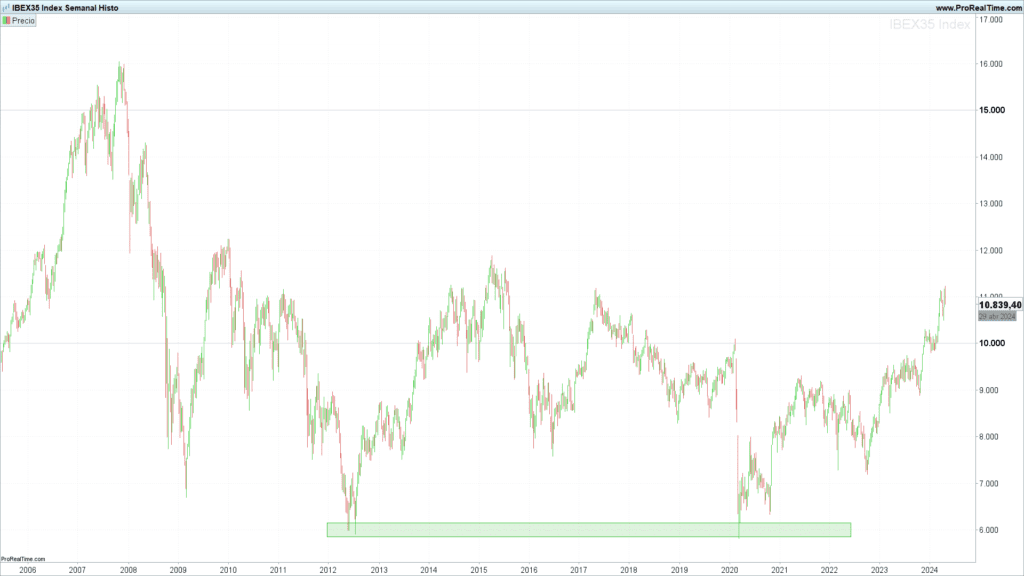Click the 2015 year on time axis
This screenshot has width=1024, height=576.
(479, 570)
